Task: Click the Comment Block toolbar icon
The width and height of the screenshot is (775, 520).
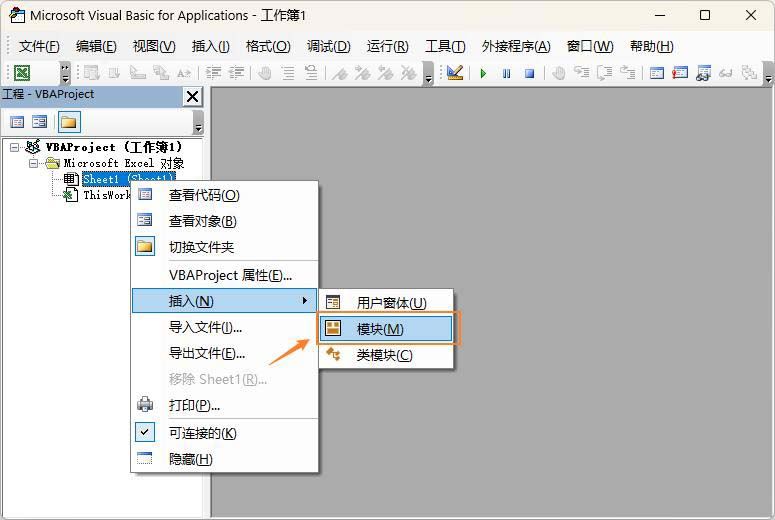Action: tap(288, 73)
